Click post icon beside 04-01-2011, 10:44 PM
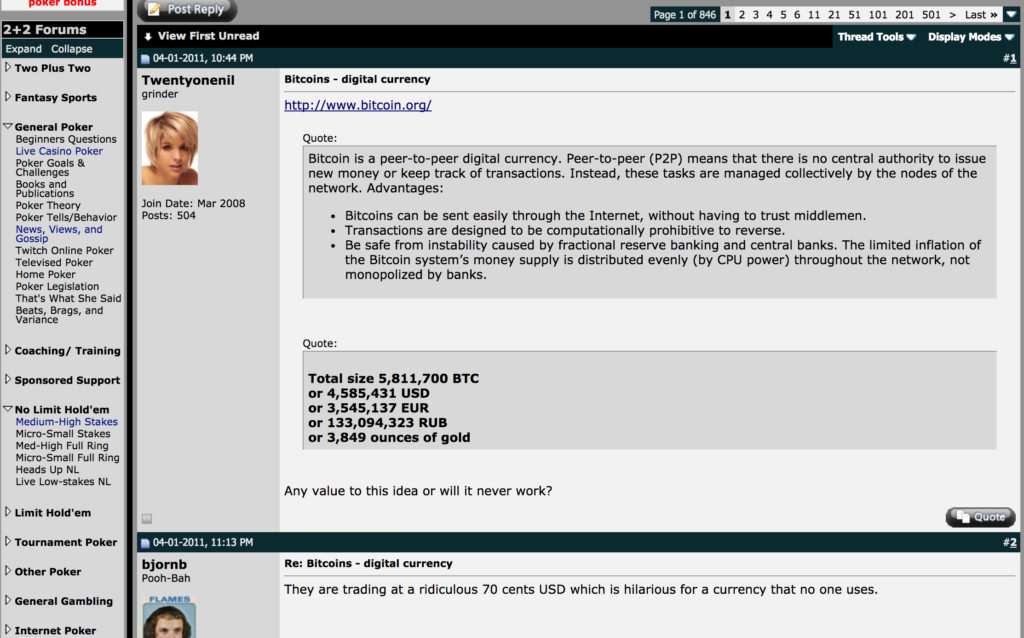This screenshot has width=1024, height=638. click(x=145, y=59)
